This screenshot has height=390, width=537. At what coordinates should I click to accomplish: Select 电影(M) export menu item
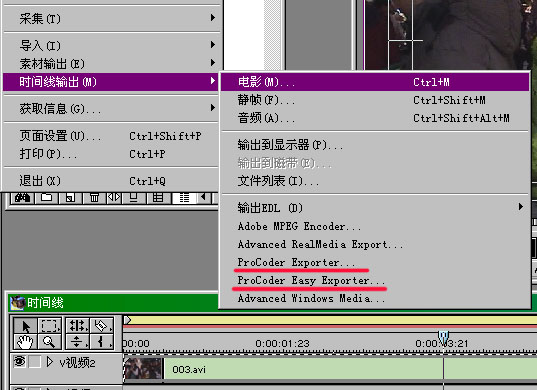(375, 82)
